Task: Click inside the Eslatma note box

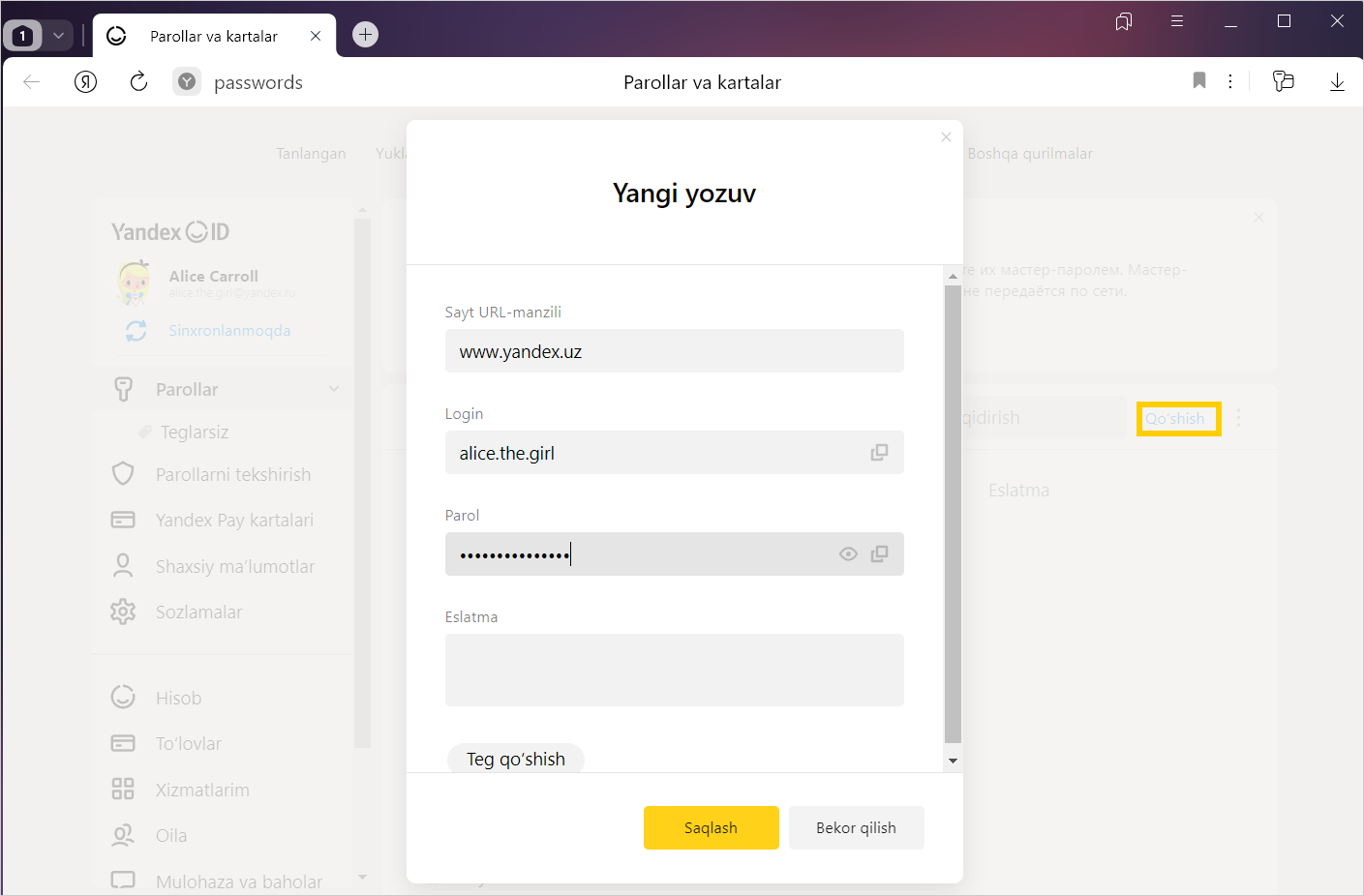Action: tap(674, 670)
